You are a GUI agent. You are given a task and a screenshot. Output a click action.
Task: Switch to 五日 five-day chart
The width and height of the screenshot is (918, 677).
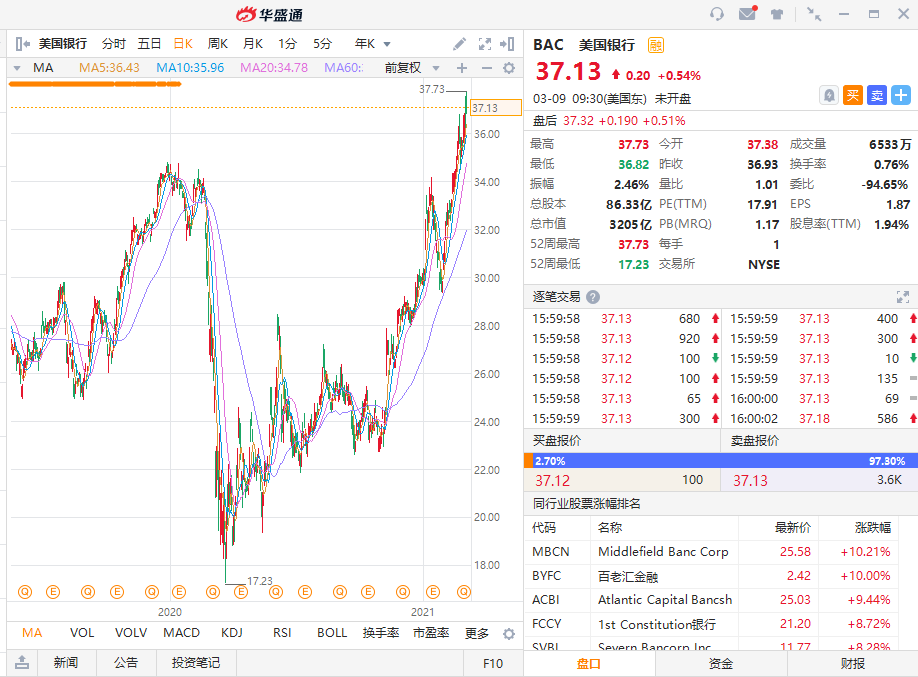click(x=149, y=43)
